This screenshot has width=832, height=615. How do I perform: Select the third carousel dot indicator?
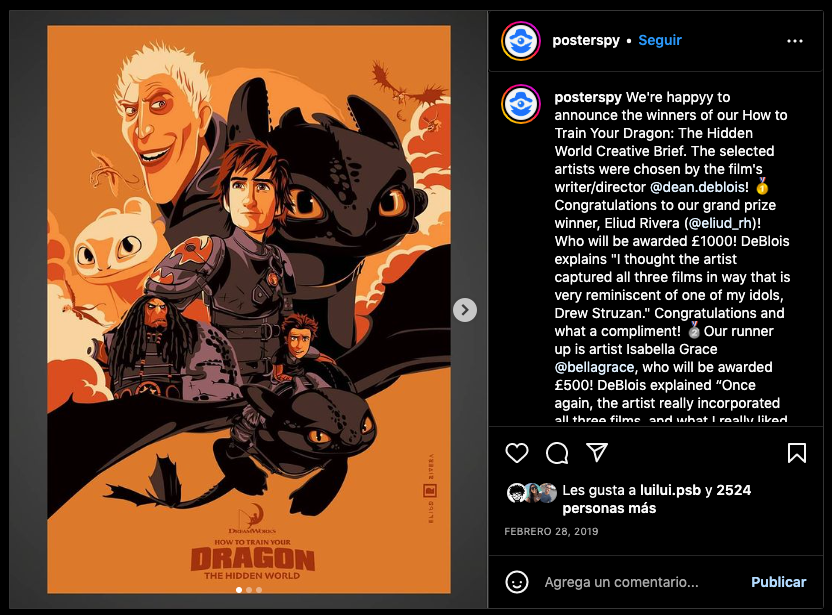pyautogui.click(x=259, y=590)
